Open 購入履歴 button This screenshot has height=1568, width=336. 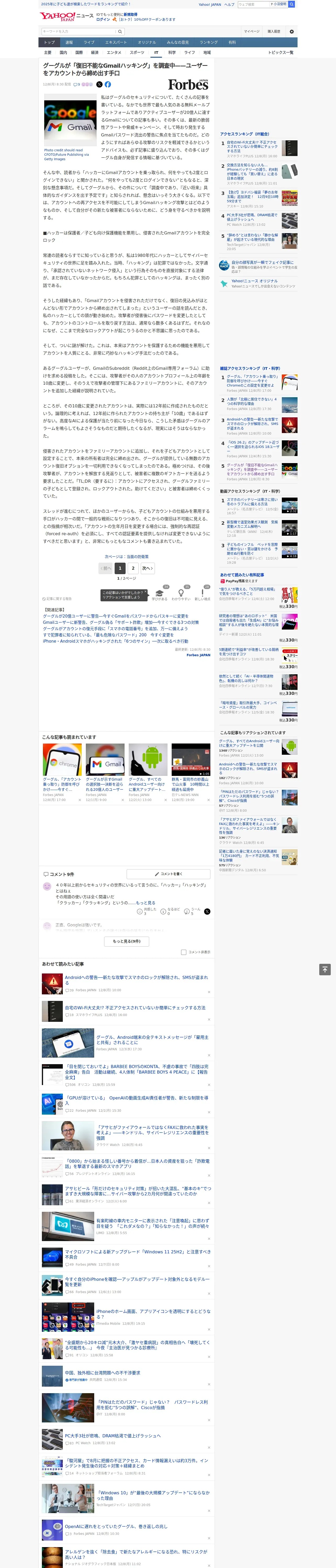[274, 31]
